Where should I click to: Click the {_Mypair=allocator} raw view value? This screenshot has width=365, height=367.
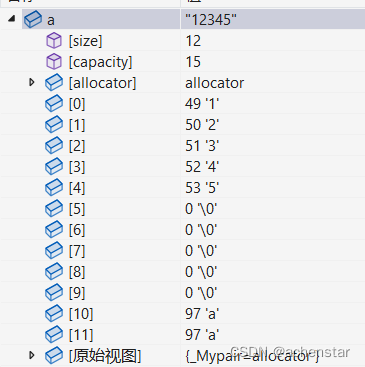[x=252, y=356]
